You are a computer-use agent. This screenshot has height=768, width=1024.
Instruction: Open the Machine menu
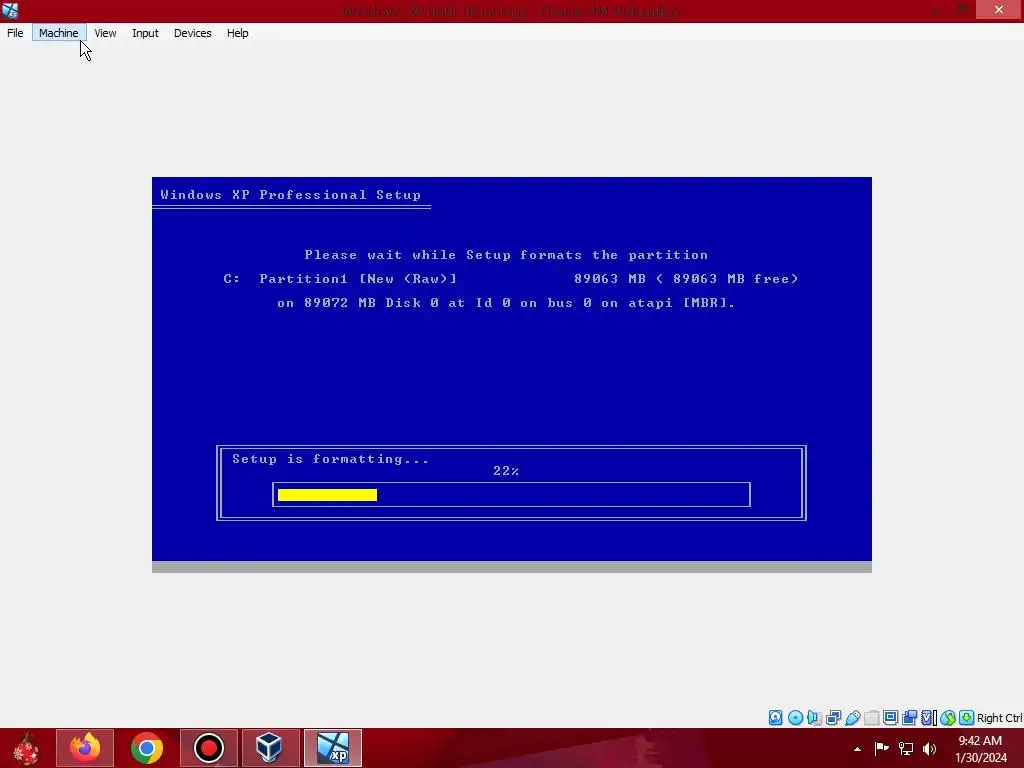pos(59,33)
